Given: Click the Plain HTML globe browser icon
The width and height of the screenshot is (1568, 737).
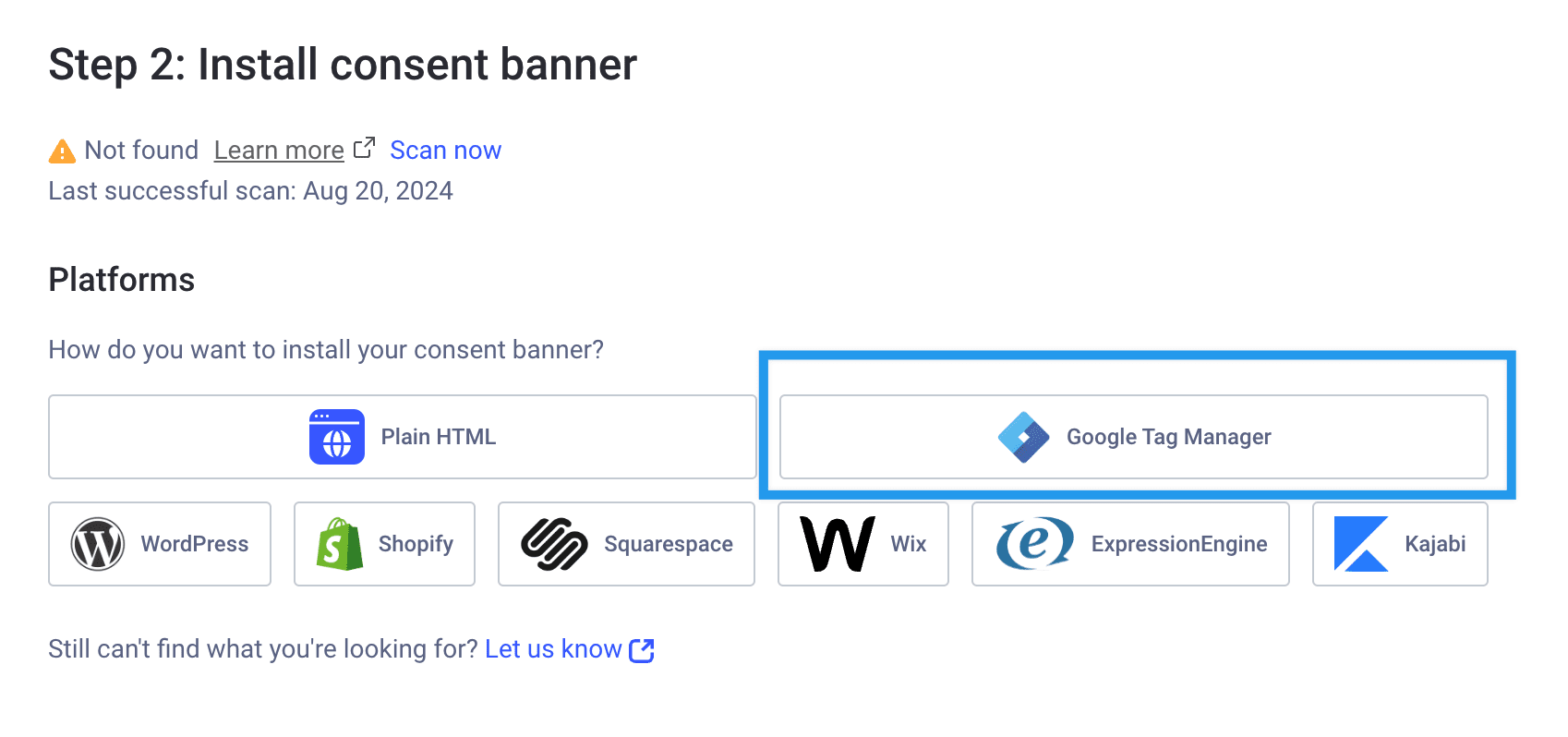Looking at the screenshot, I should [336, 437].
